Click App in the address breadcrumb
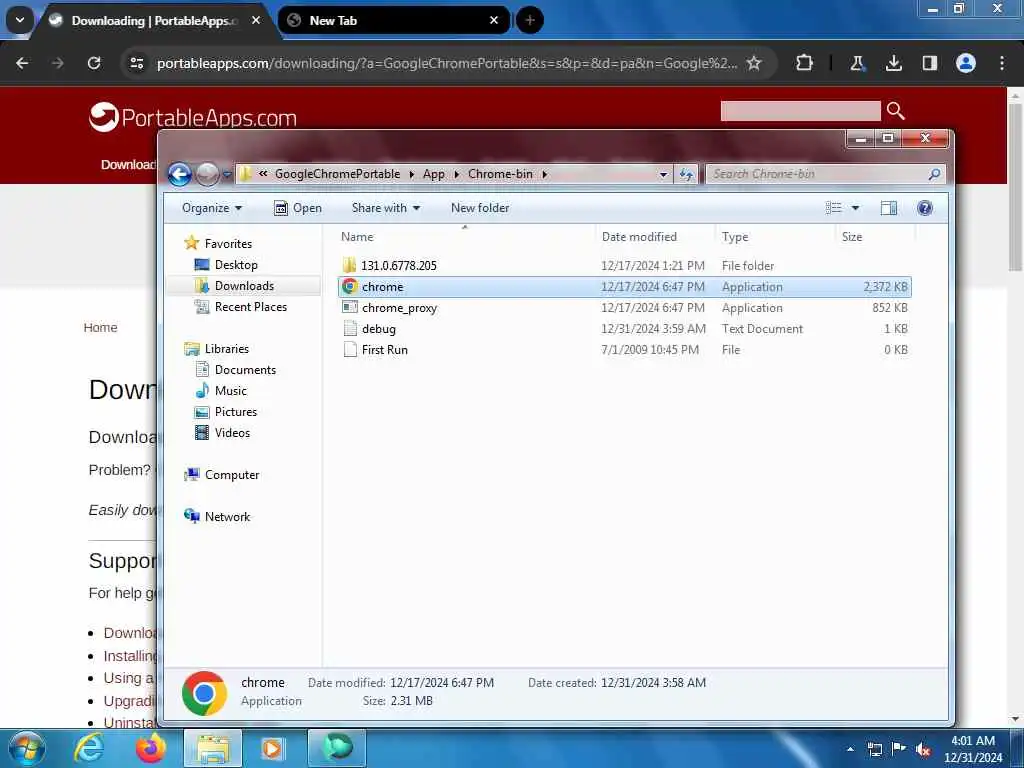 pyautogui.click(x=434, y=174)
